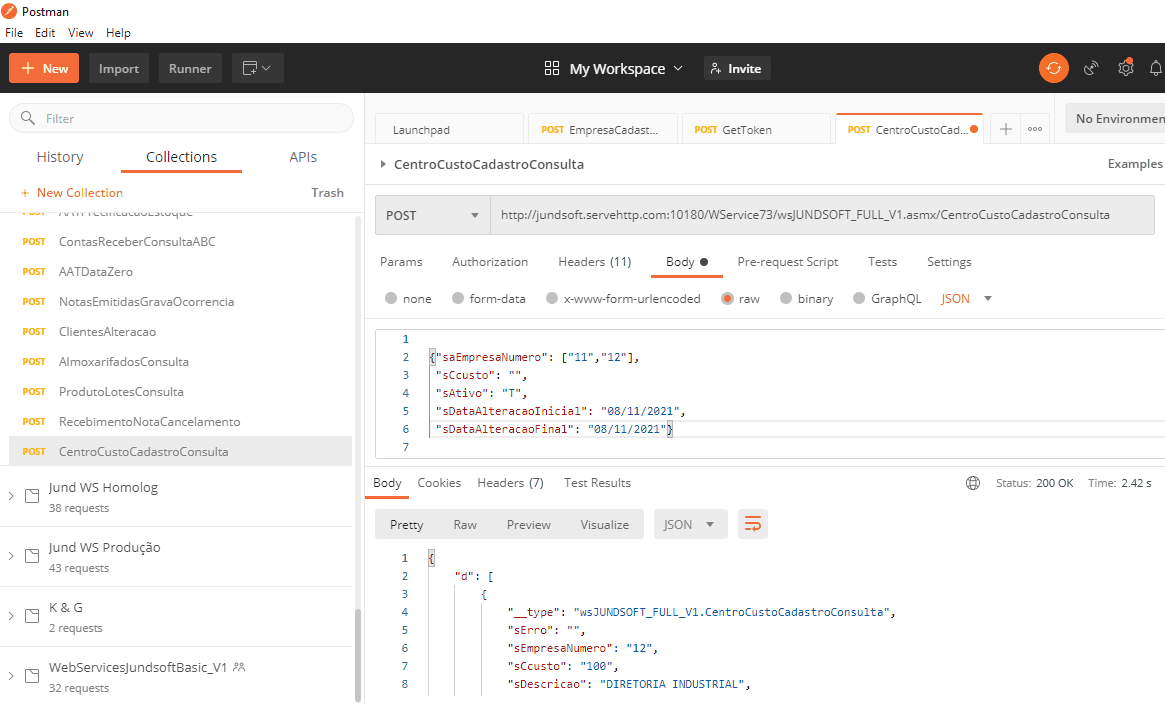
Task: Open the notifications bell icon
Action: (x=1156, y=68)
